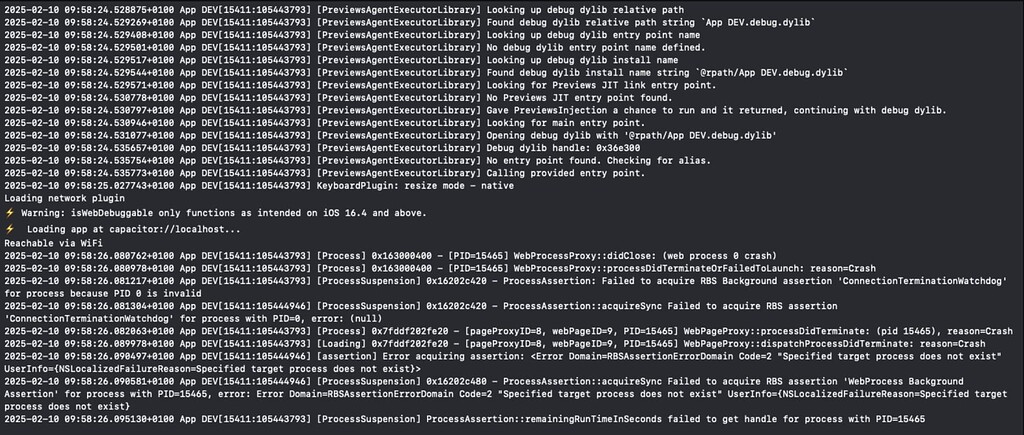Click 'KeyboardPlugin: resize mode - native' message

click(415, 185)
